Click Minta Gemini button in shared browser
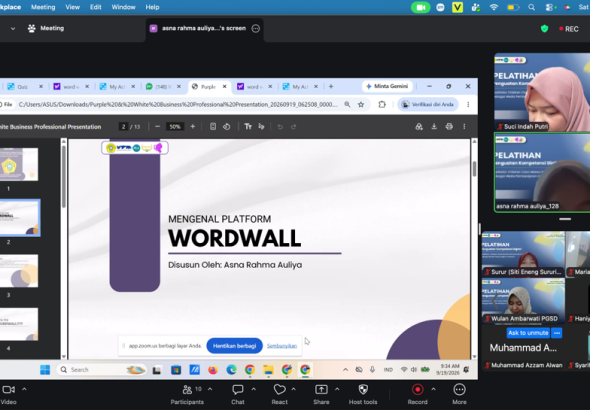Viewport: 590px width, 410px height. click(387, 86)
